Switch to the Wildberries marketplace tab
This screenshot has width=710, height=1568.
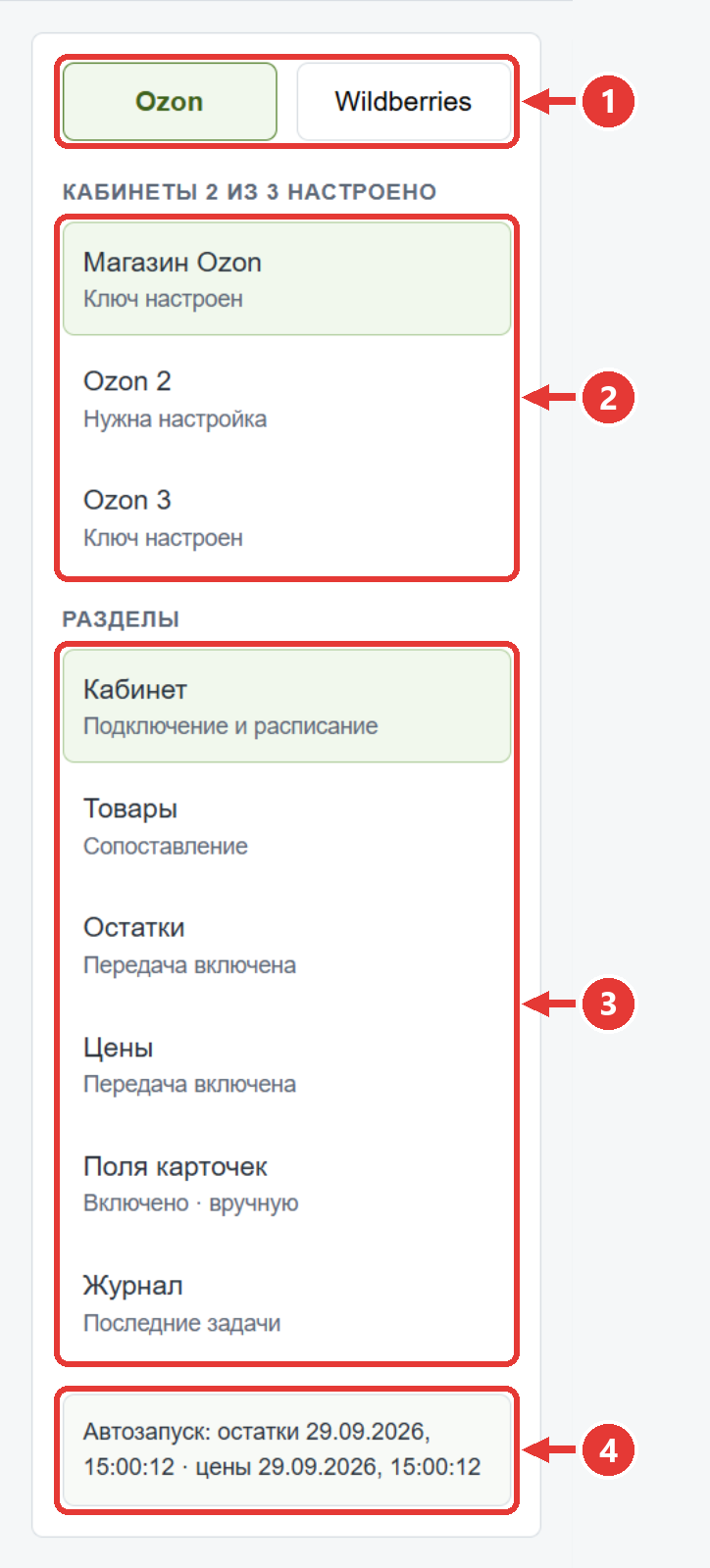pos(403,102)
